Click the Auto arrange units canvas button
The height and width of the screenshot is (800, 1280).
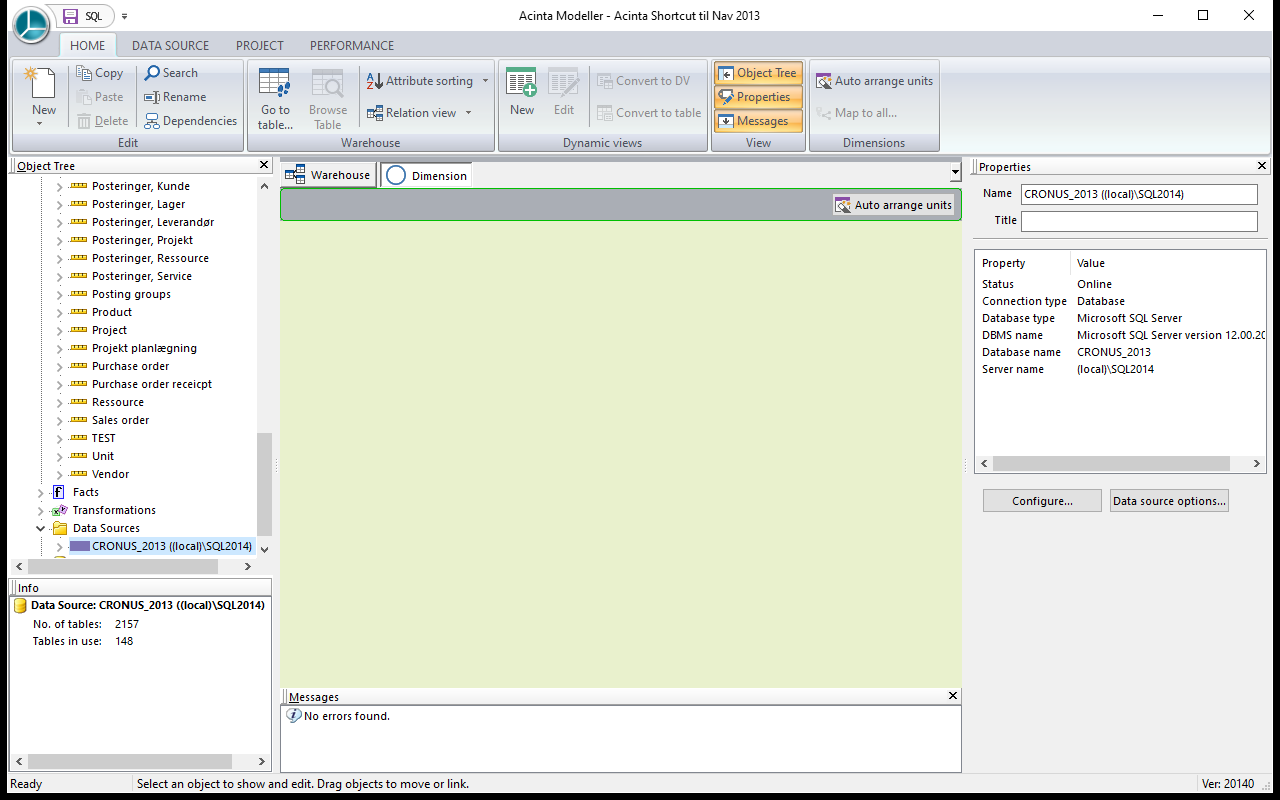coord(894,205)
